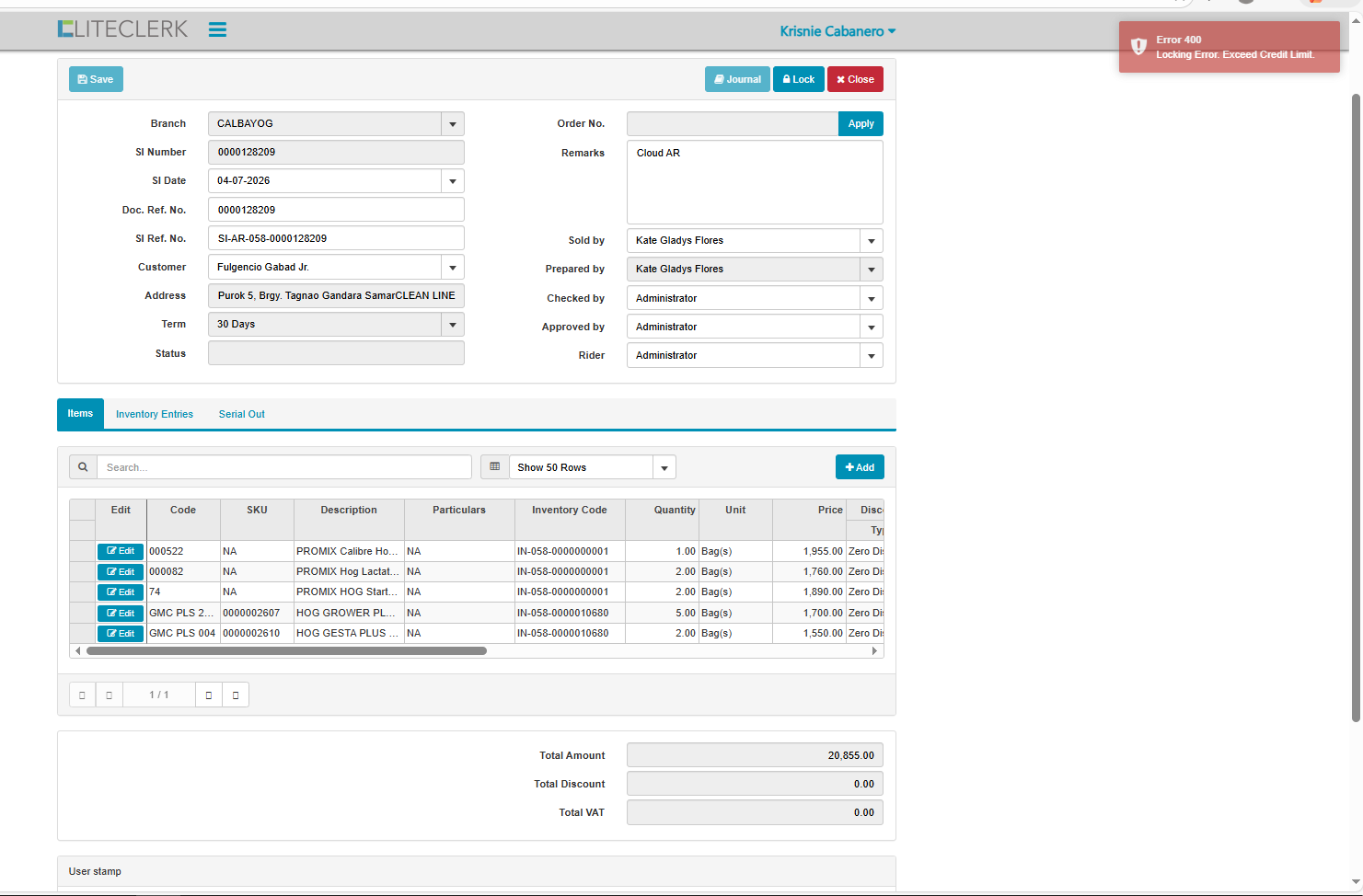Viewport: 1363px width, 896px height.
Task: Click the table grid icon beside rows selector
Action: (495, 467)
